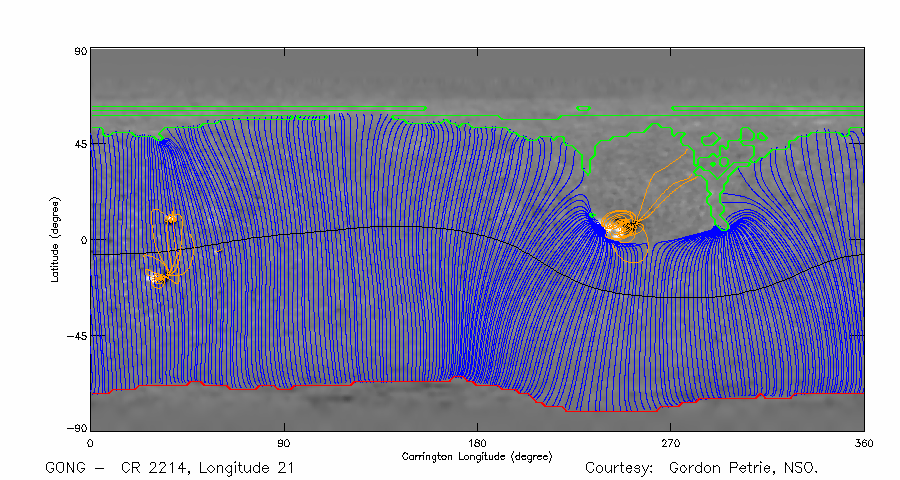Viewport: 900px width, 480px height.
Task: Click the small green oval contour at top center
Action: click(584, 108)
